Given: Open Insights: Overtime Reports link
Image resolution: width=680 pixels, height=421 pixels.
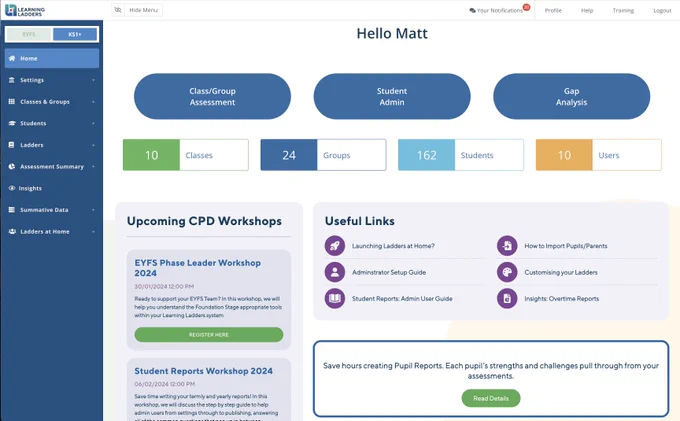Looking at the screenshot, I should coord(562,298).
